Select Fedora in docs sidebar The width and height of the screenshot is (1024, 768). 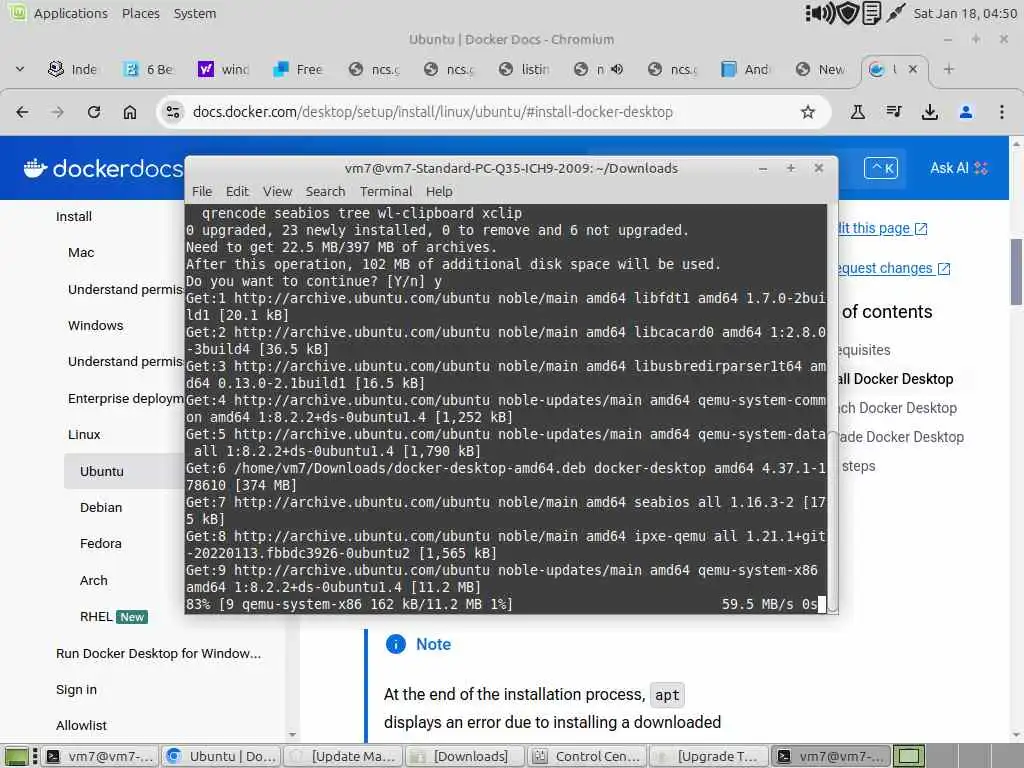click(x=101, y=543)
